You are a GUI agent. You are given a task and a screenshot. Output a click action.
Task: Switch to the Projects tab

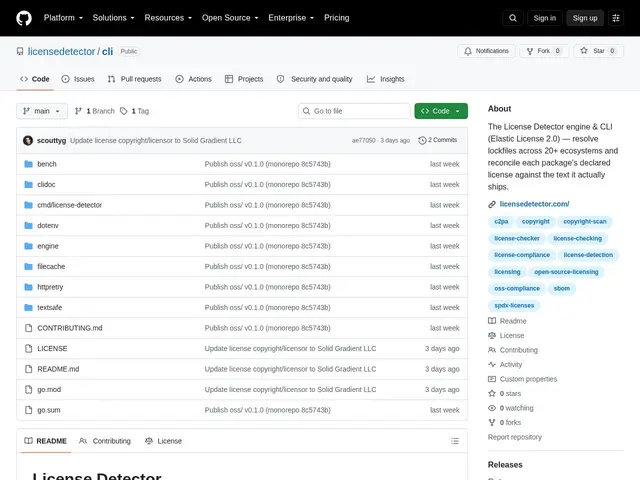point(244,79)
